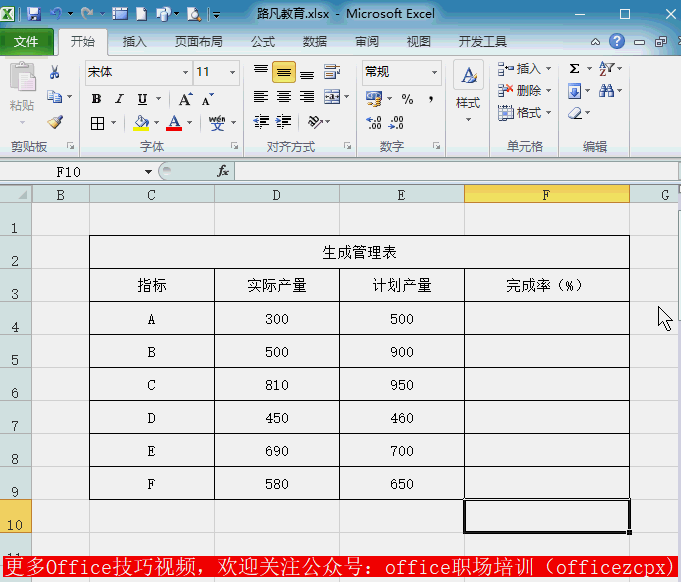Screen dimensions: 681x582
Task: Open the 页面布局 tab
Action: pyautogui.click(x=199, y=42)
